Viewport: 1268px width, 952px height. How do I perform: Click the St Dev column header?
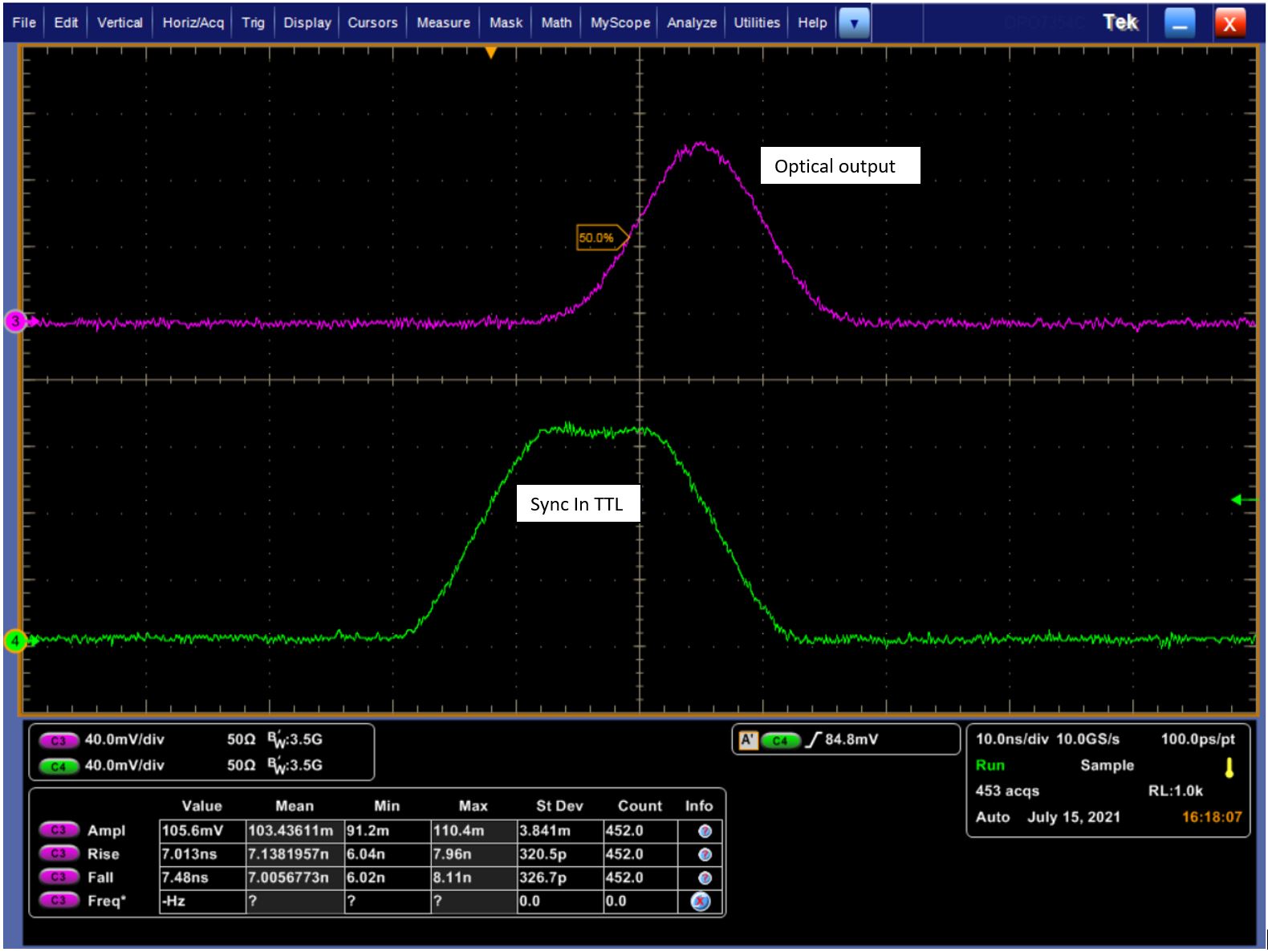click(x=559, y=805)
